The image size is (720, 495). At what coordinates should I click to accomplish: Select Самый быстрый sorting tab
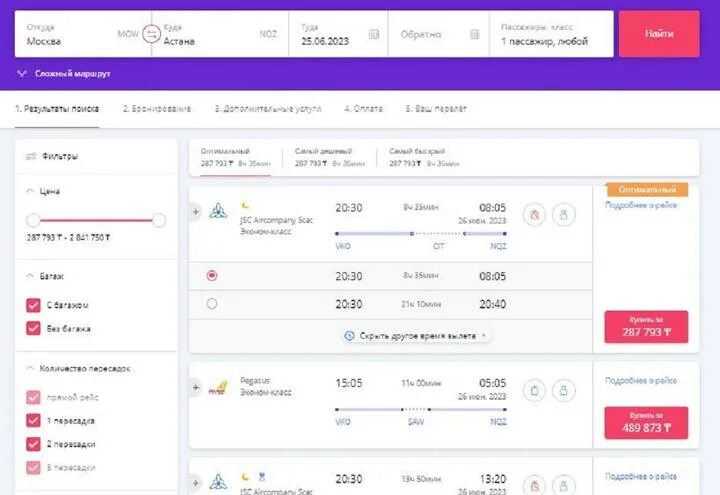click(x=424, y=158)
